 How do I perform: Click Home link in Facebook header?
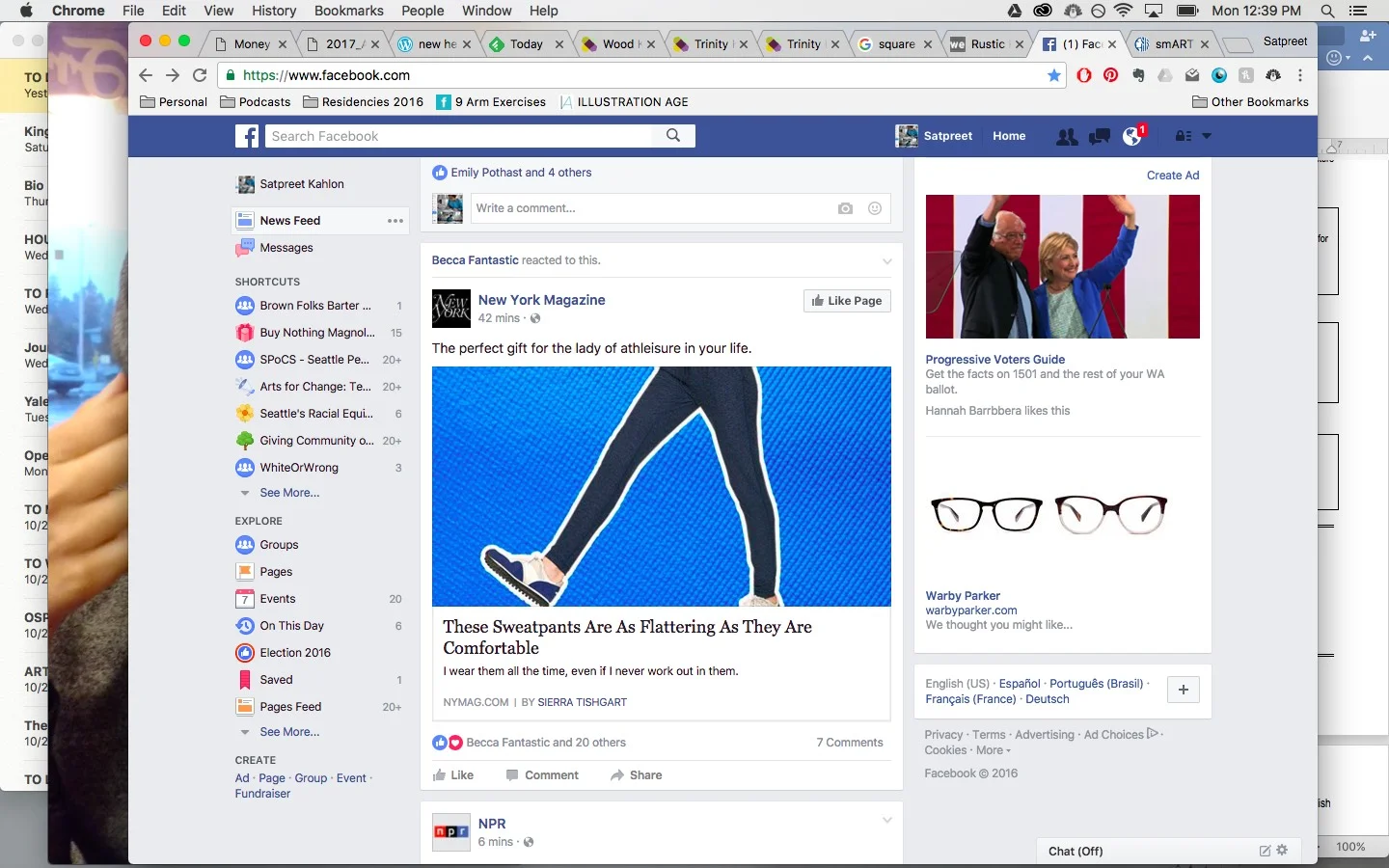pyautogui.click(x=1009, y=136)
